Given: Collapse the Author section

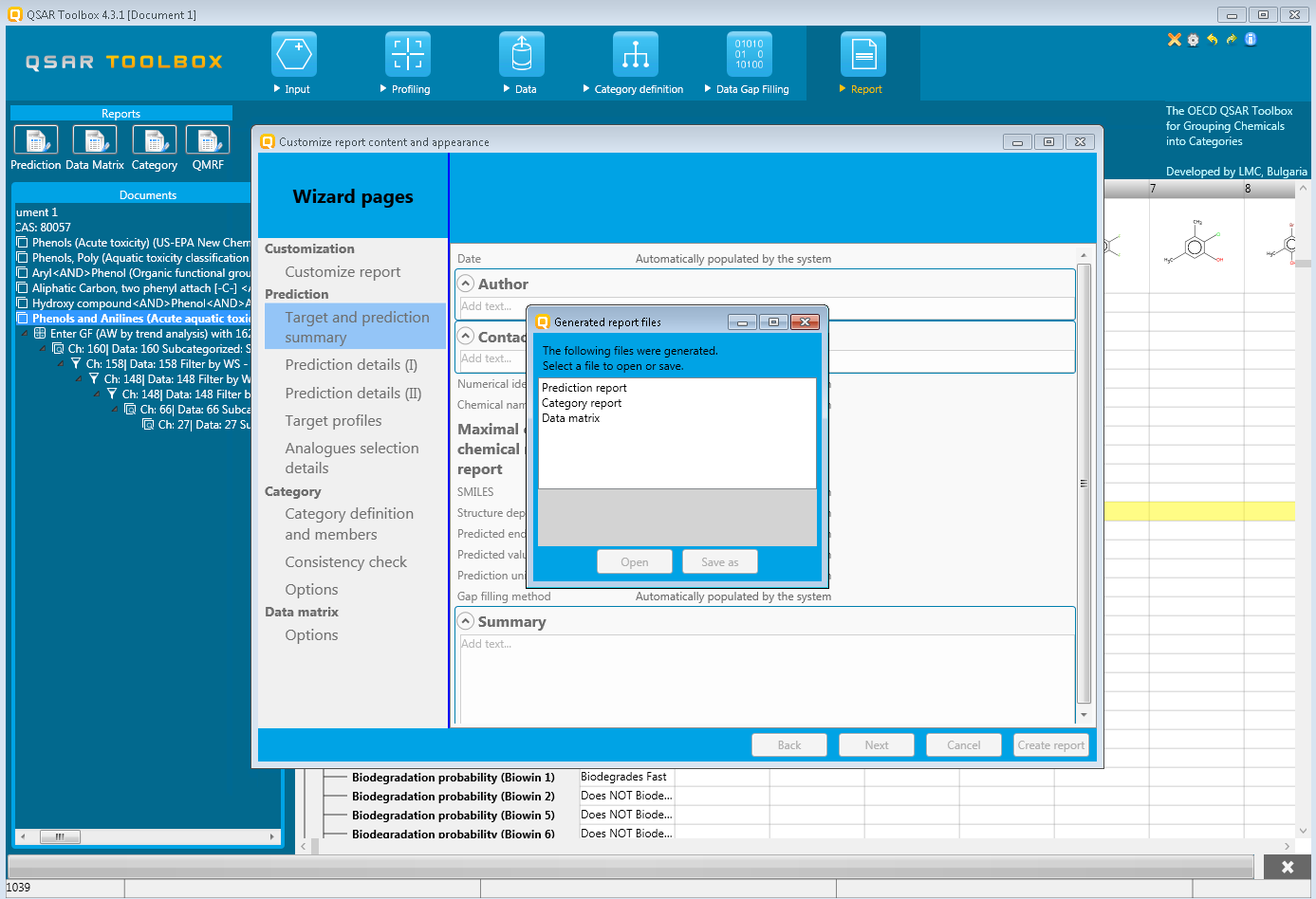Looking at the screenshot, I should 466,284.
